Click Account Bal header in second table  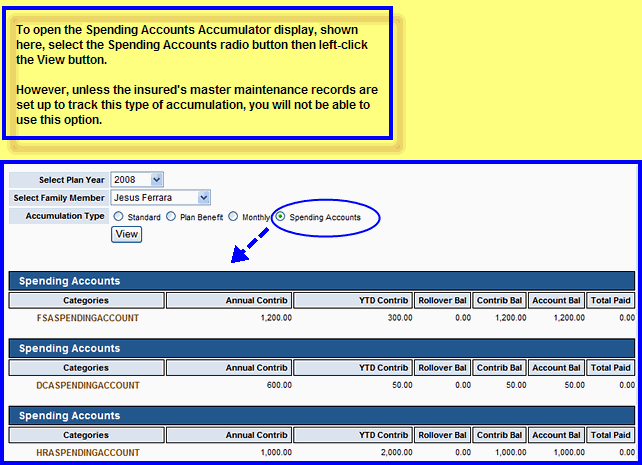(x=558, y=367)
